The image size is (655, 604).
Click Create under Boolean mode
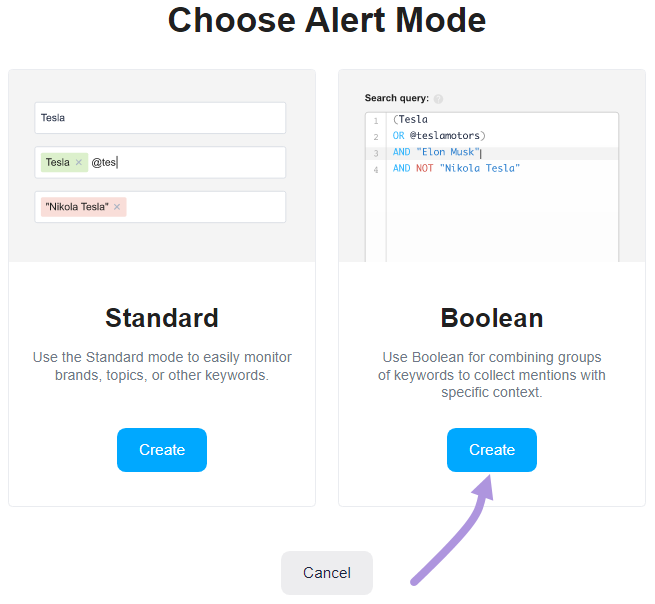(492, 450)
